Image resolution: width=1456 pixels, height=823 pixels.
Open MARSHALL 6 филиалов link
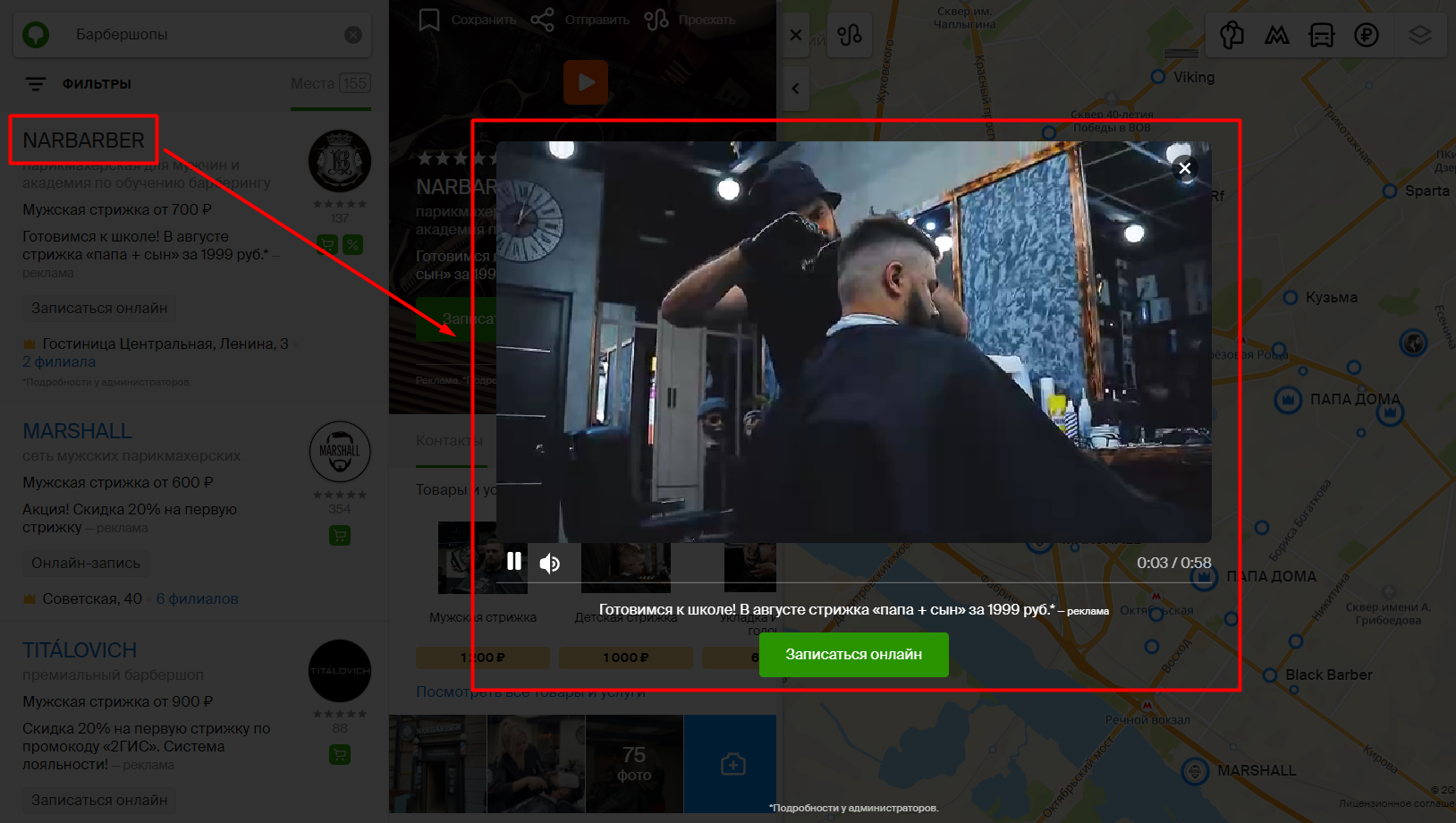tap(198, 599)
